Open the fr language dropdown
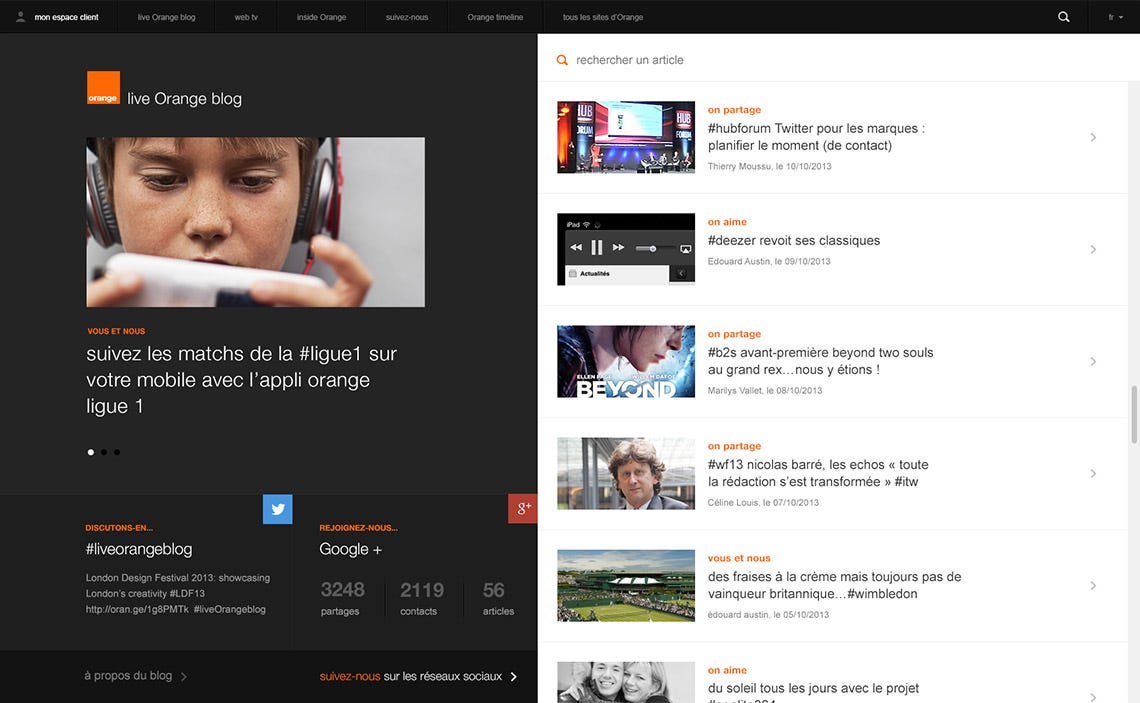 click(x=1115, y=17)
